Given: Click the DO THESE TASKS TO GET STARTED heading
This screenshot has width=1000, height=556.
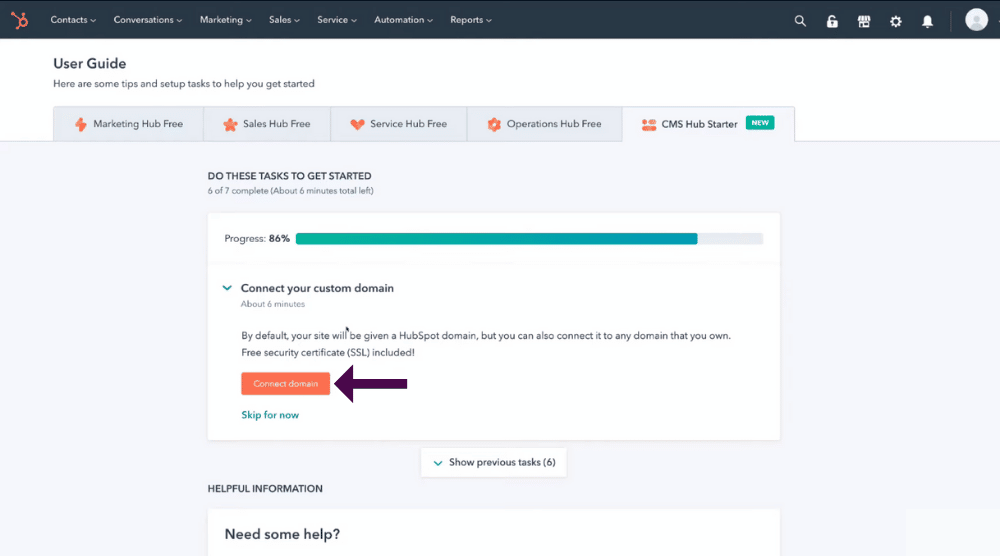Looking at the screenshot, I should coord(290,176).
